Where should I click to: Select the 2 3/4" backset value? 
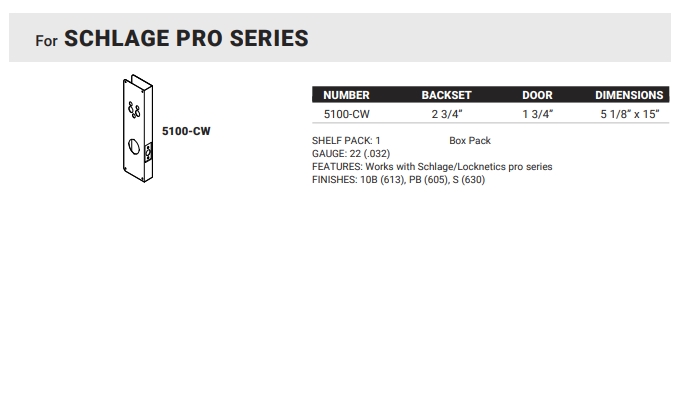[x=447, y=114]
